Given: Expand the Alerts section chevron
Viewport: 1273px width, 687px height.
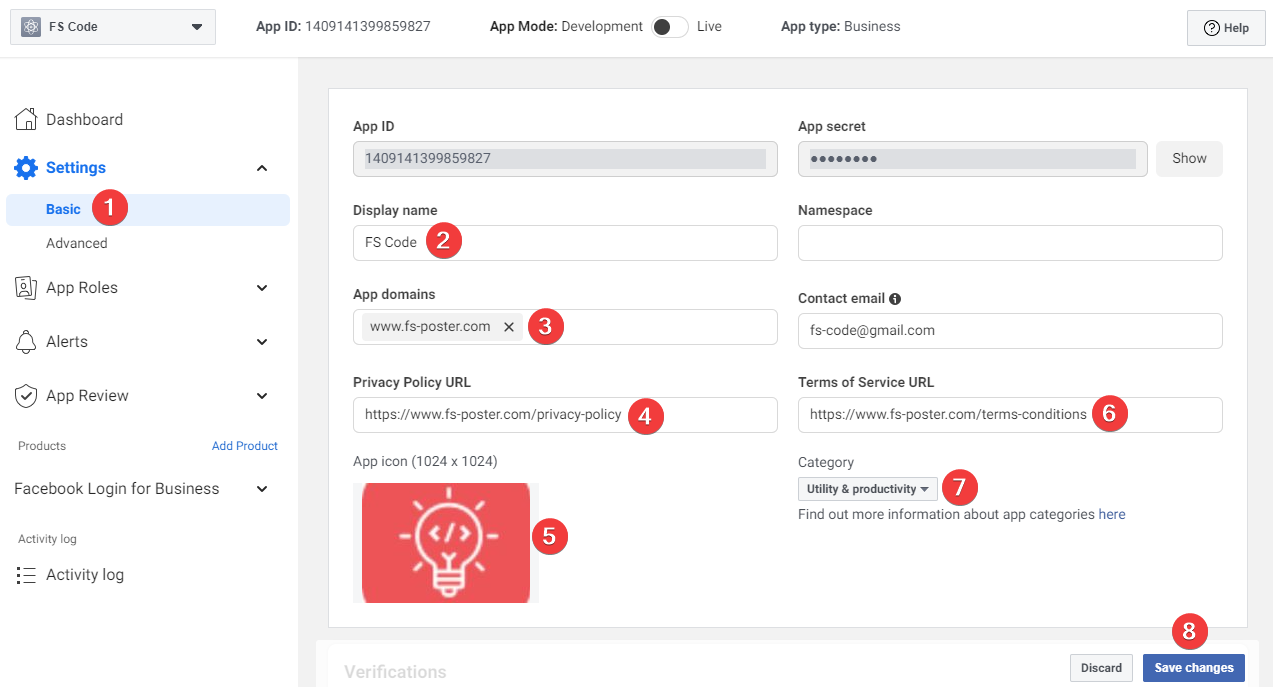Looking at the screenshot, I should coord(262,342).
